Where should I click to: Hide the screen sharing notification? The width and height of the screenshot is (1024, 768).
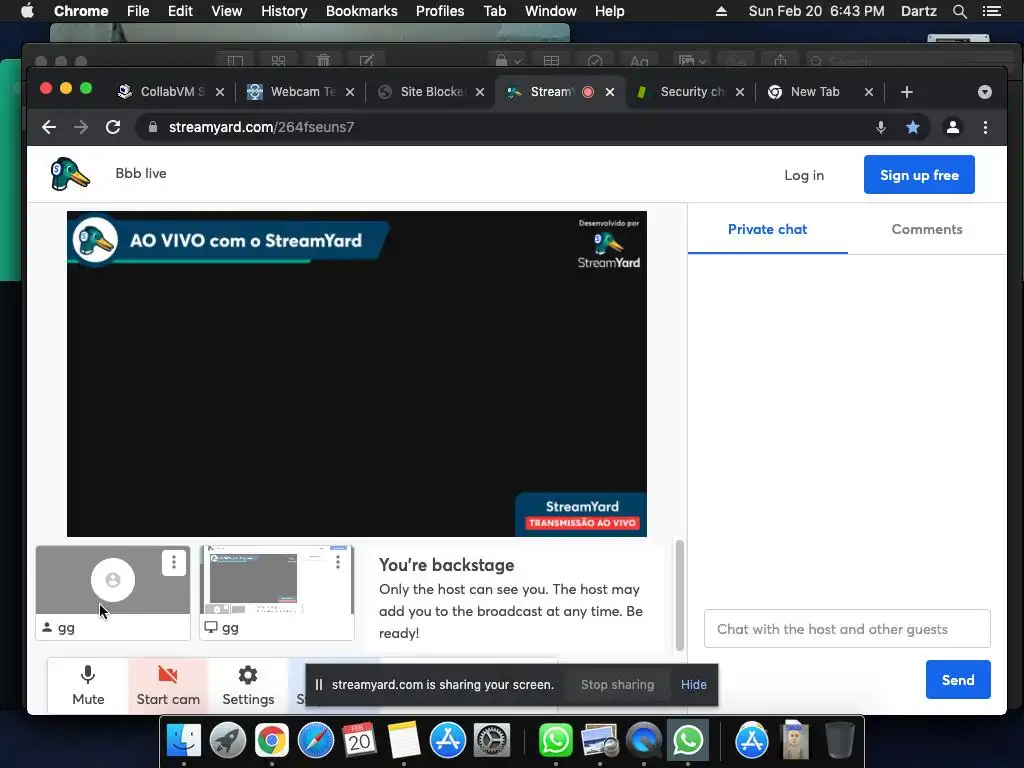point(694,684)
